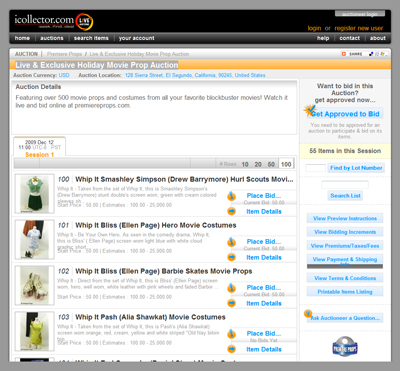Click the Get Approved to Bid checkmark icon

(309, 110)
